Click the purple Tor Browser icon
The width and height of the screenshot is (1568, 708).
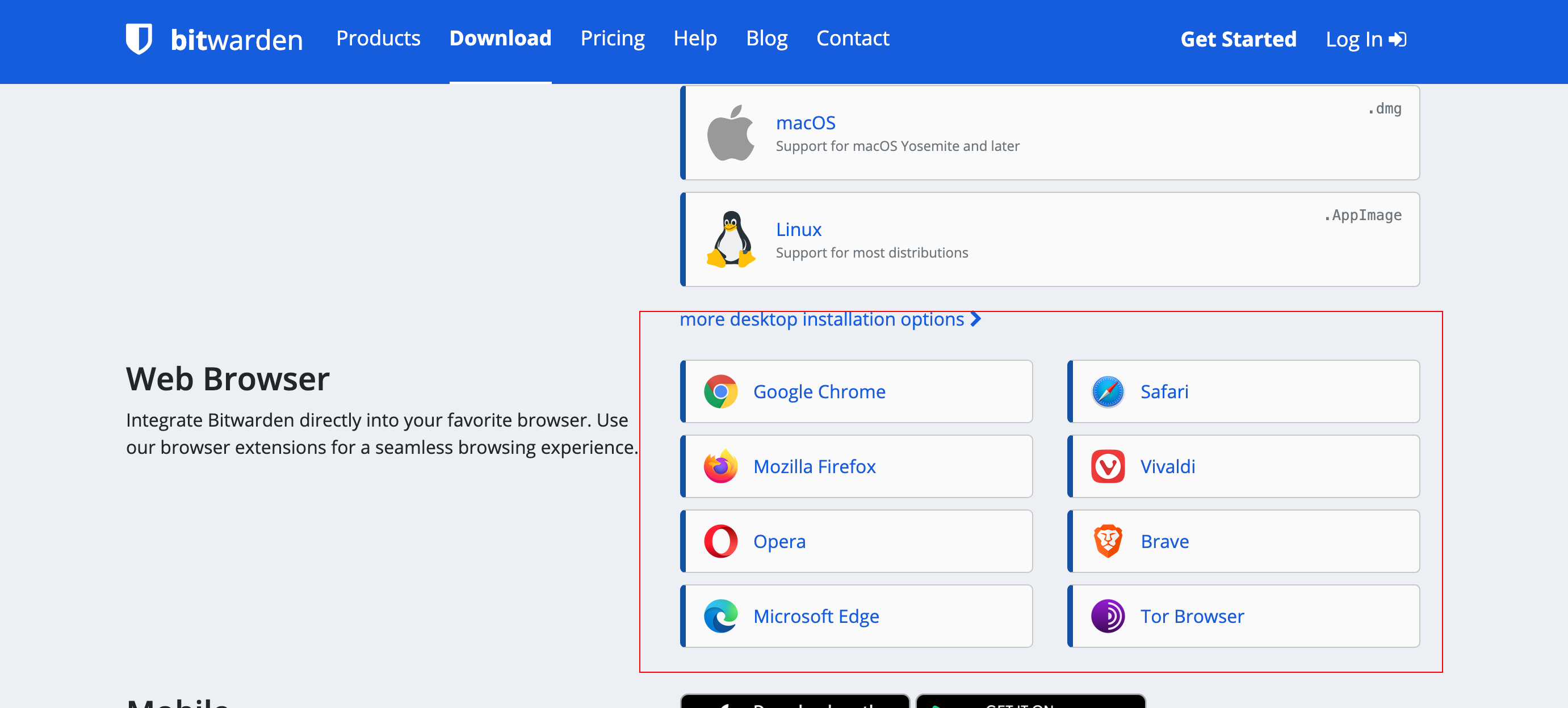pyautogui.click(x=1108, y=616)
